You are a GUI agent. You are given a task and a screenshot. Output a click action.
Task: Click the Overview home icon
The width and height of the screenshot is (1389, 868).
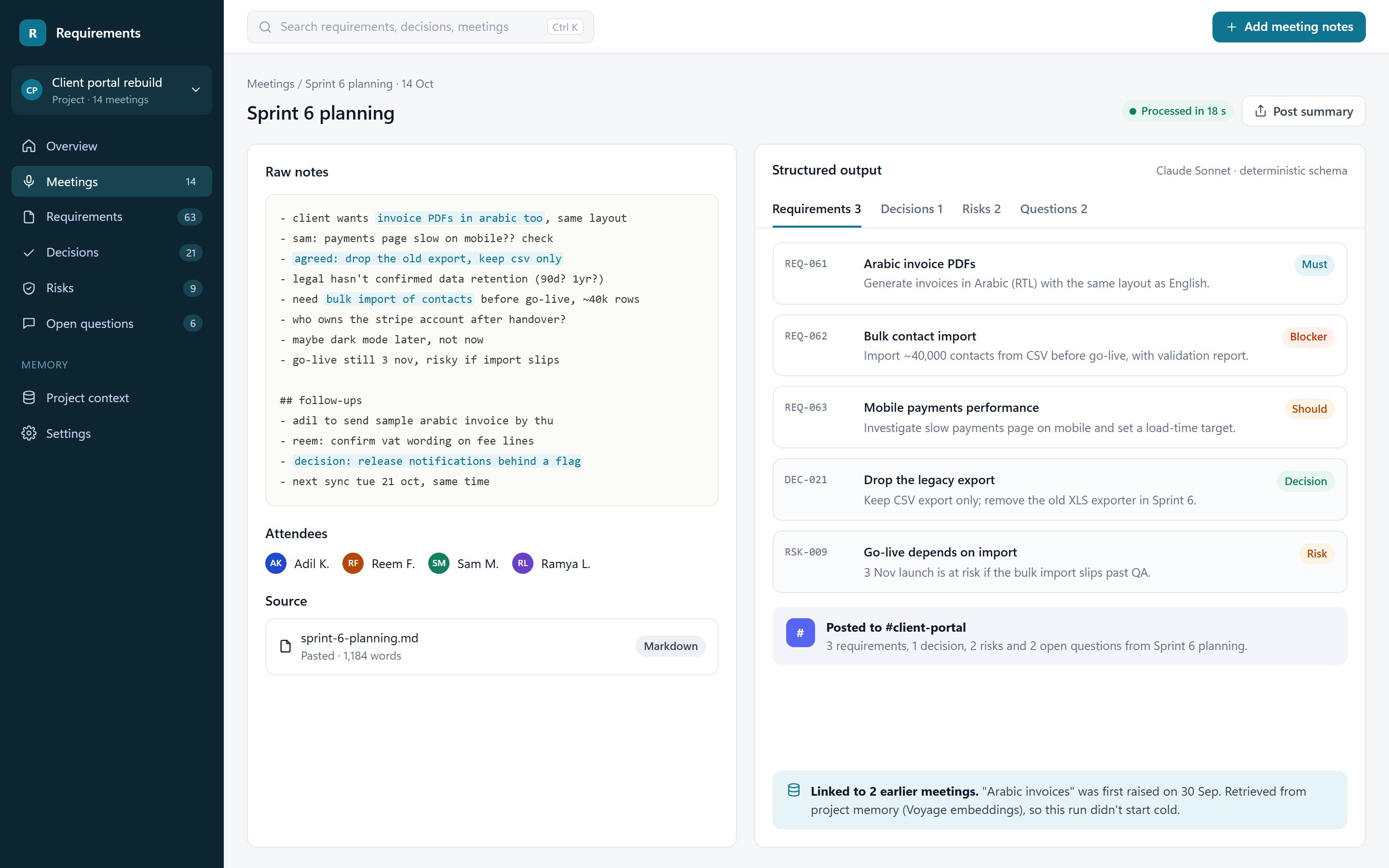[x=29, y=146]
